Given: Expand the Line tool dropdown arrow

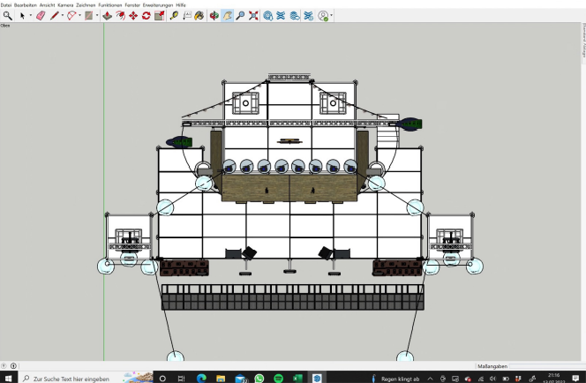Looking at the screenshot, I should tap(62, 16).
